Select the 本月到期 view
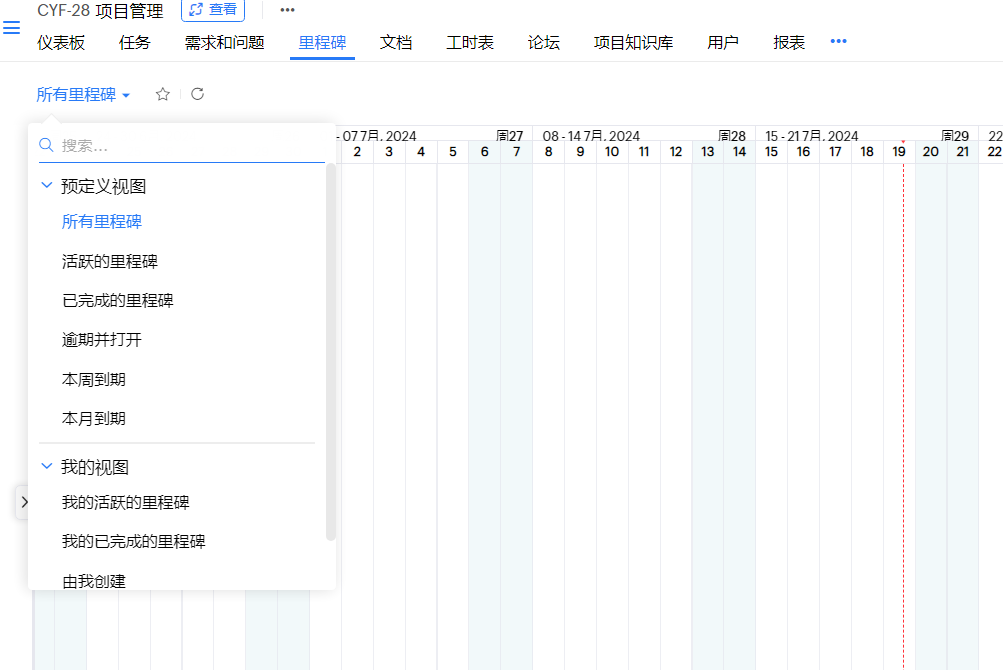 pyautogui.click(x=93, y=419)
